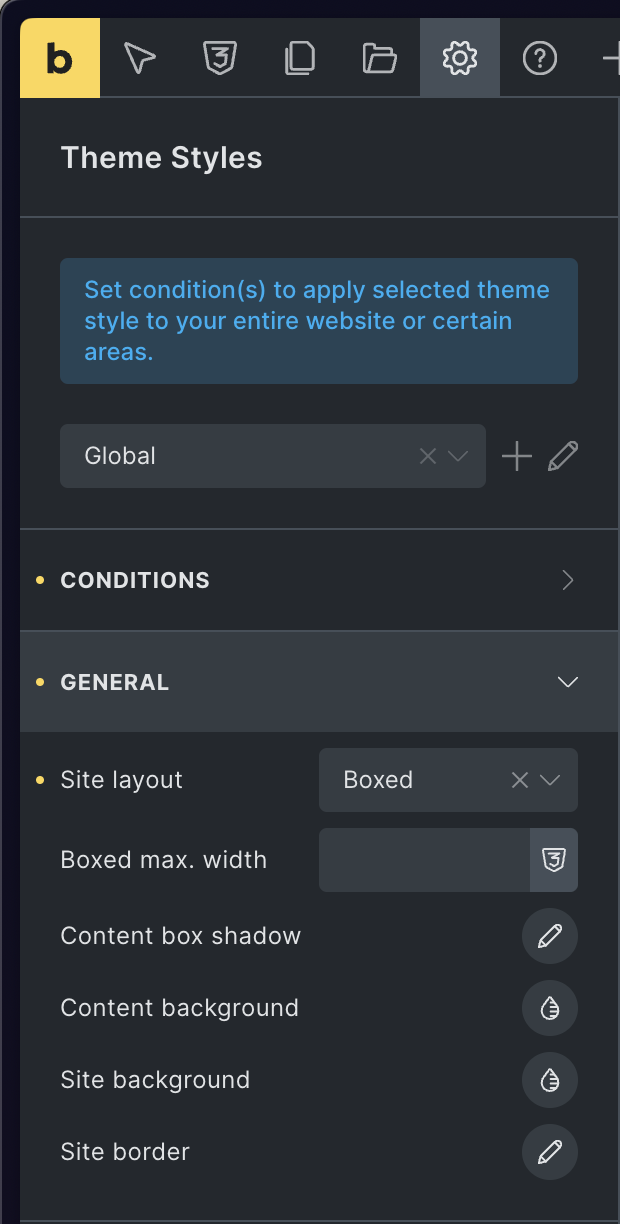Edit theme style name with pencil icon
Screen dimensions: 620x1224
tap(563, 456)
